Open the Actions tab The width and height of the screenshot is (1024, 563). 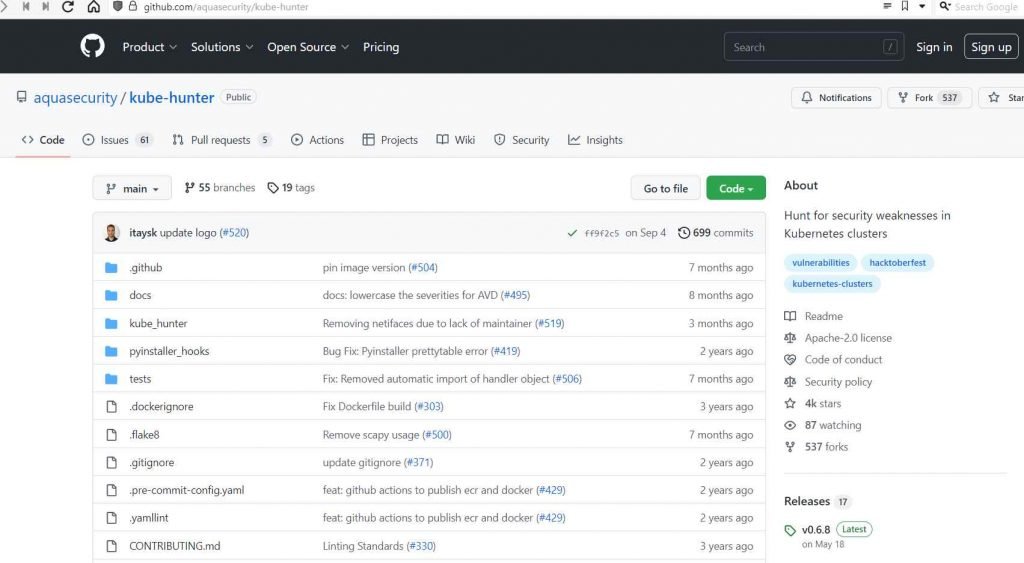coord(317,140)
